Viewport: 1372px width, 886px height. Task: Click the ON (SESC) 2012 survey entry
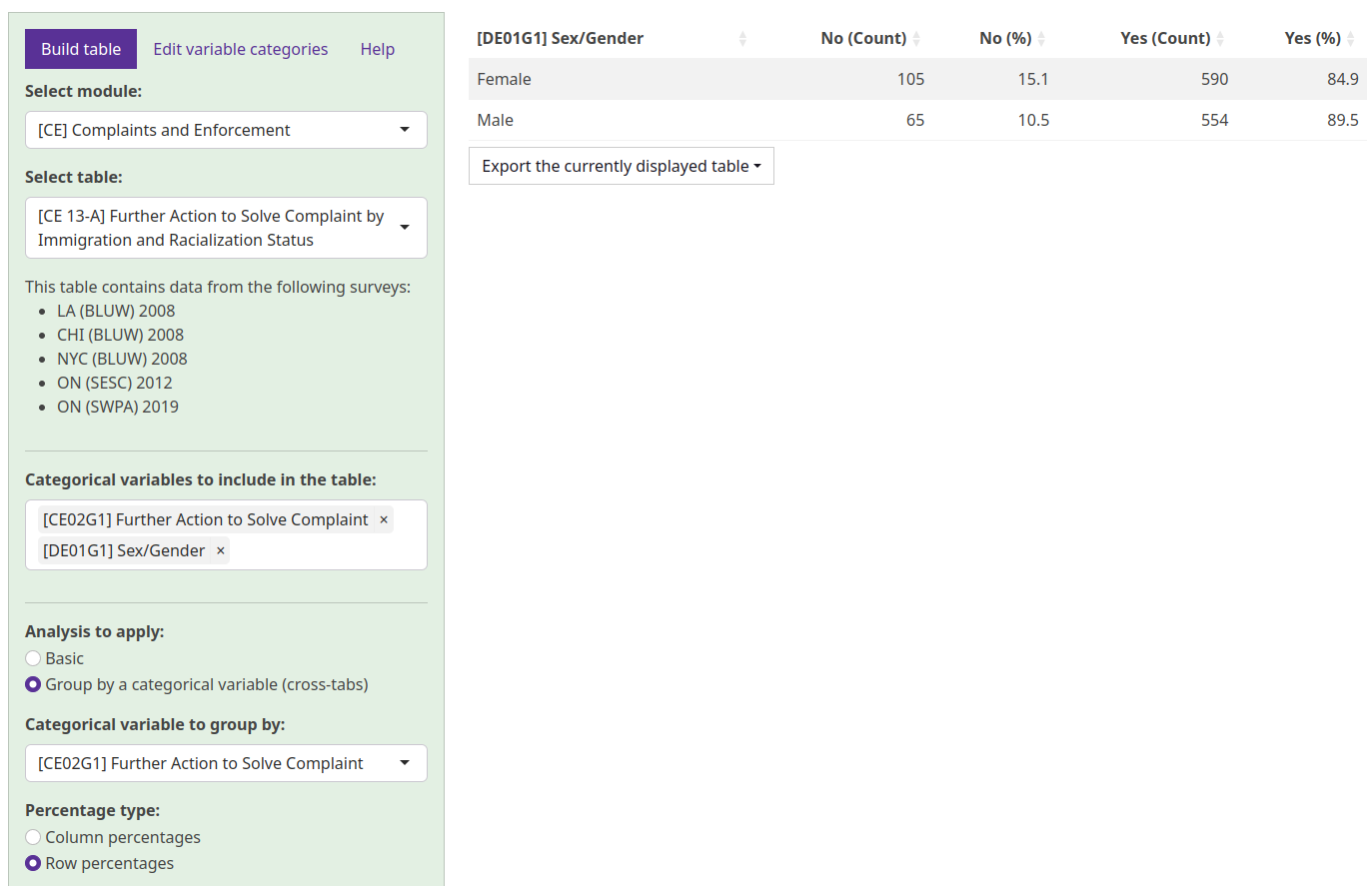(x=114, y=383)
